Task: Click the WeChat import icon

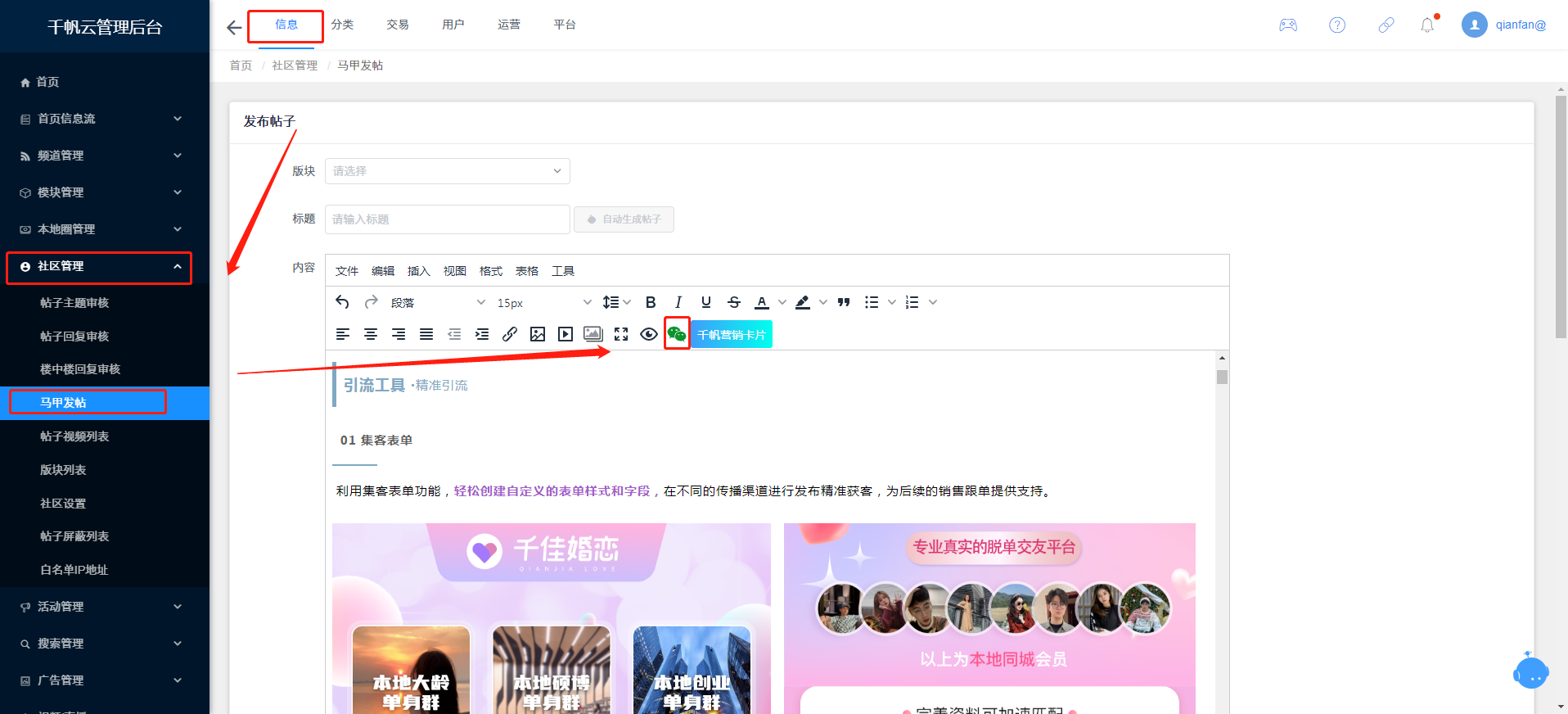Action: point(677,334)
